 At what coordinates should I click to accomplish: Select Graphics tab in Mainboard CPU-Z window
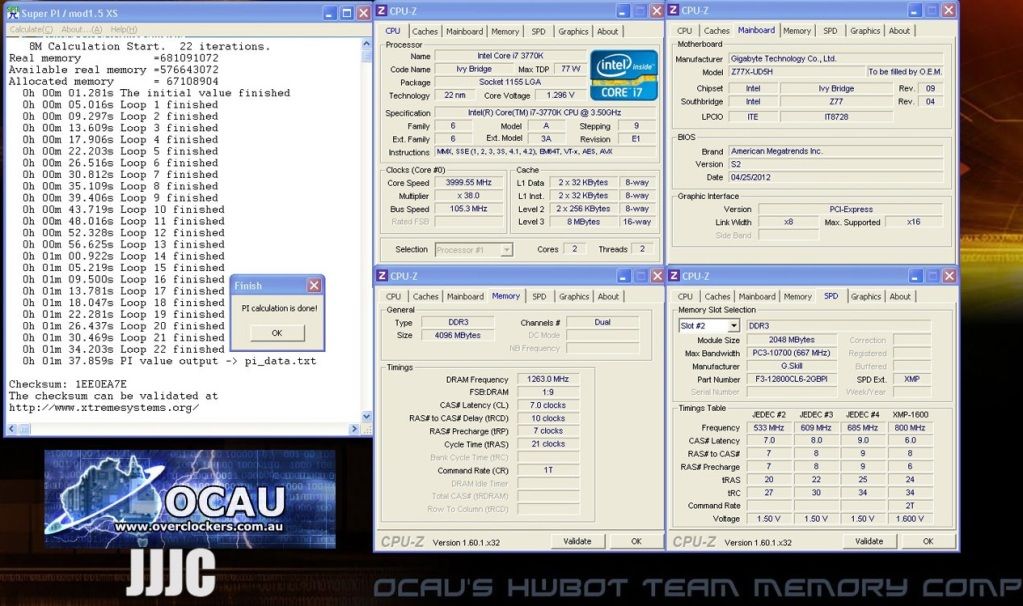(x=864, y=31)
